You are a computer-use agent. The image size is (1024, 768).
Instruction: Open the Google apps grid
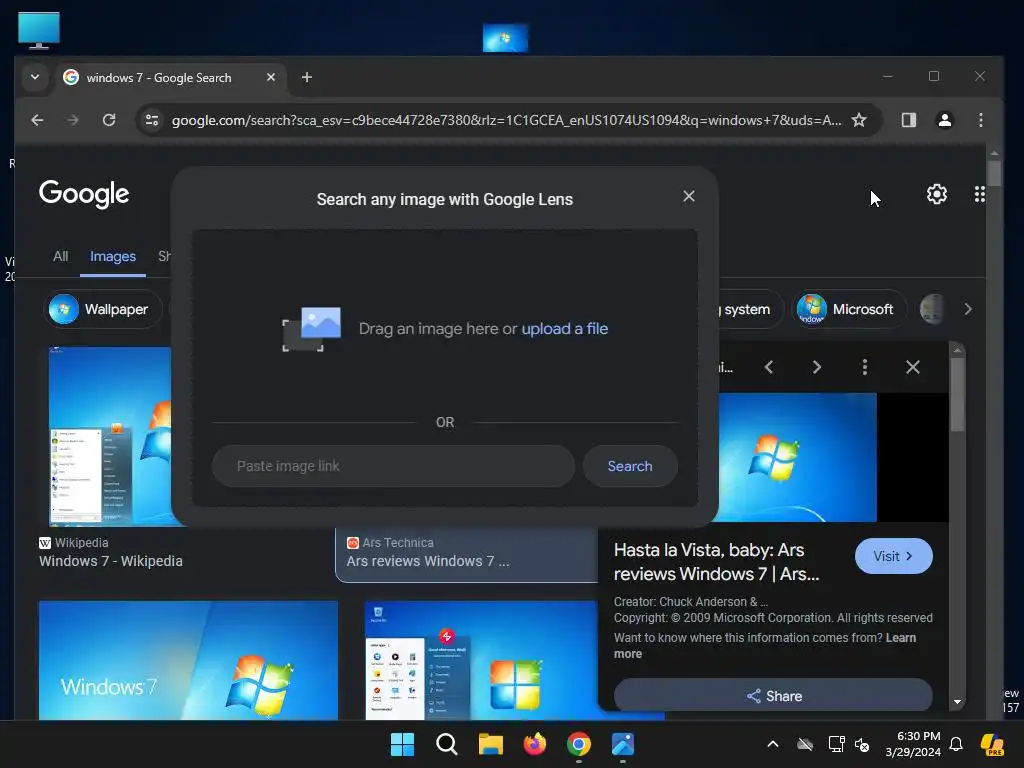point(979,194)
